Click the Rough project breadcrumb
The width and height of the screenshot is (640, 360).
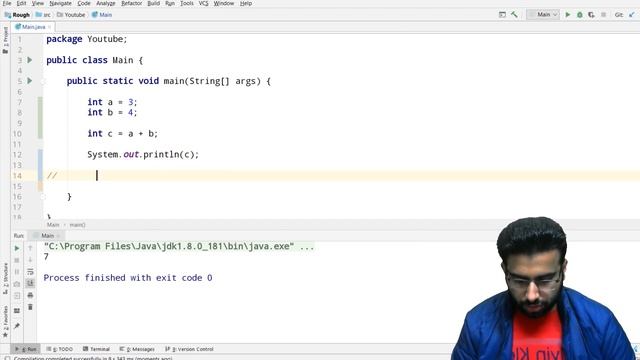(17, 15)
